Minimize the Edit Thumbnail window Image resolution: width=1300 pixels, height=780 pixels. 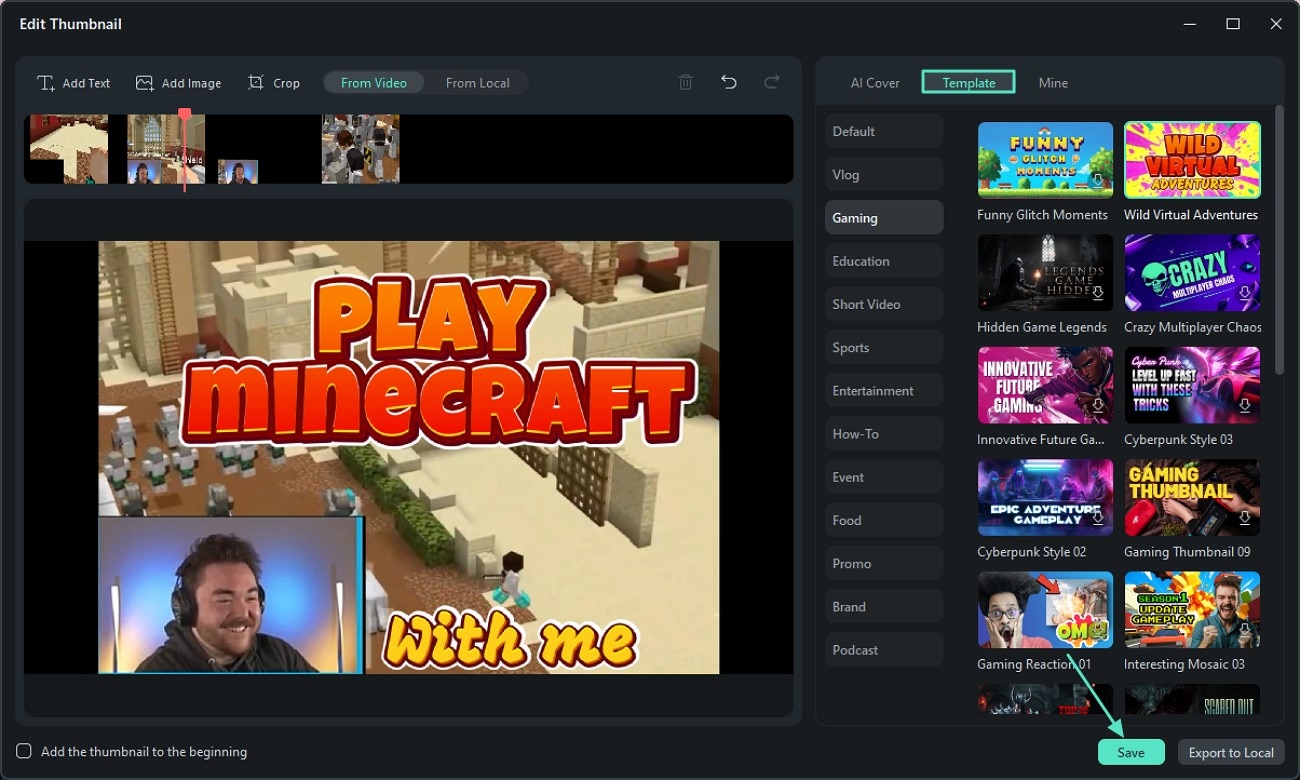(1190, 24)
